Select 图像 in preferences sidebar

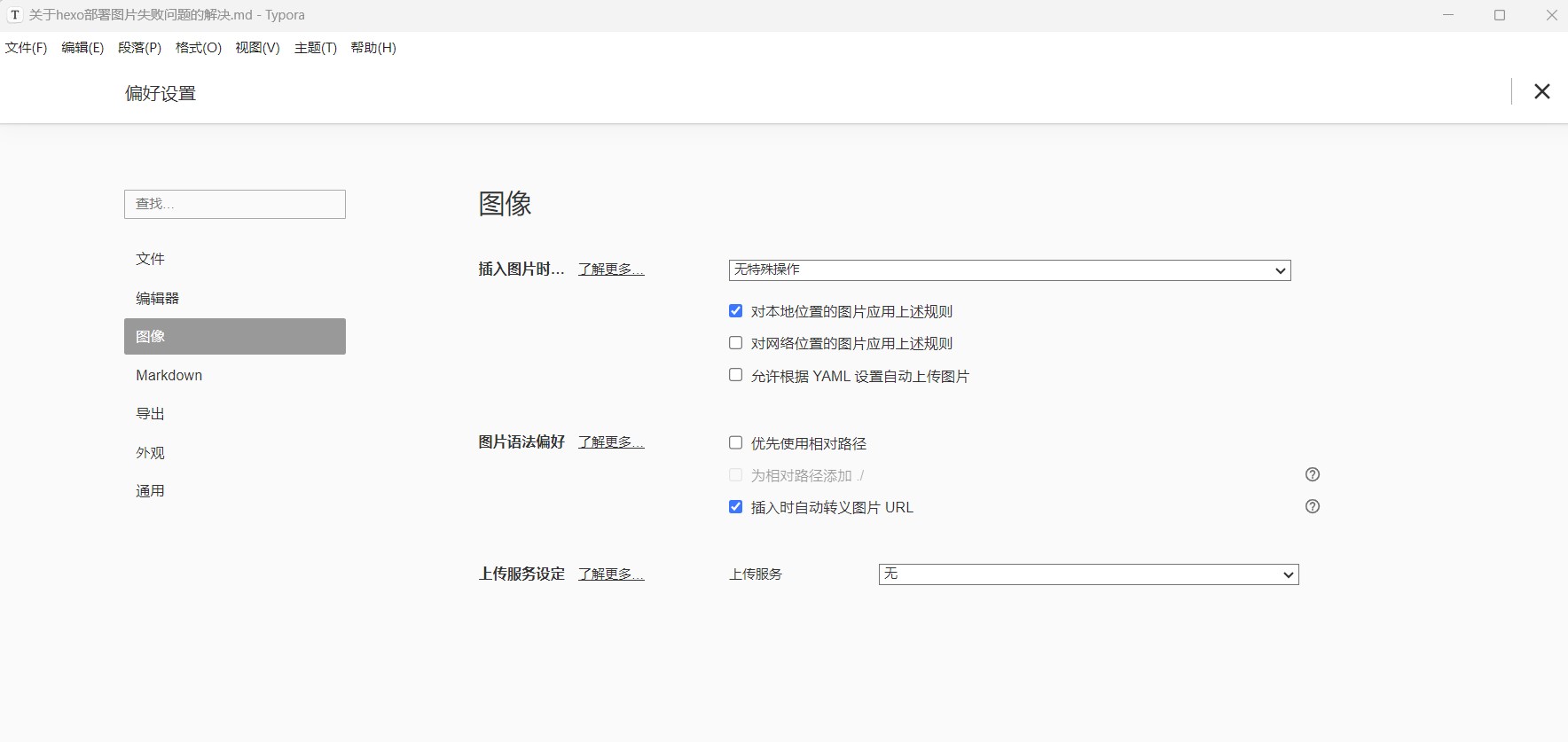pyautogui.click(x=235, y=336)
